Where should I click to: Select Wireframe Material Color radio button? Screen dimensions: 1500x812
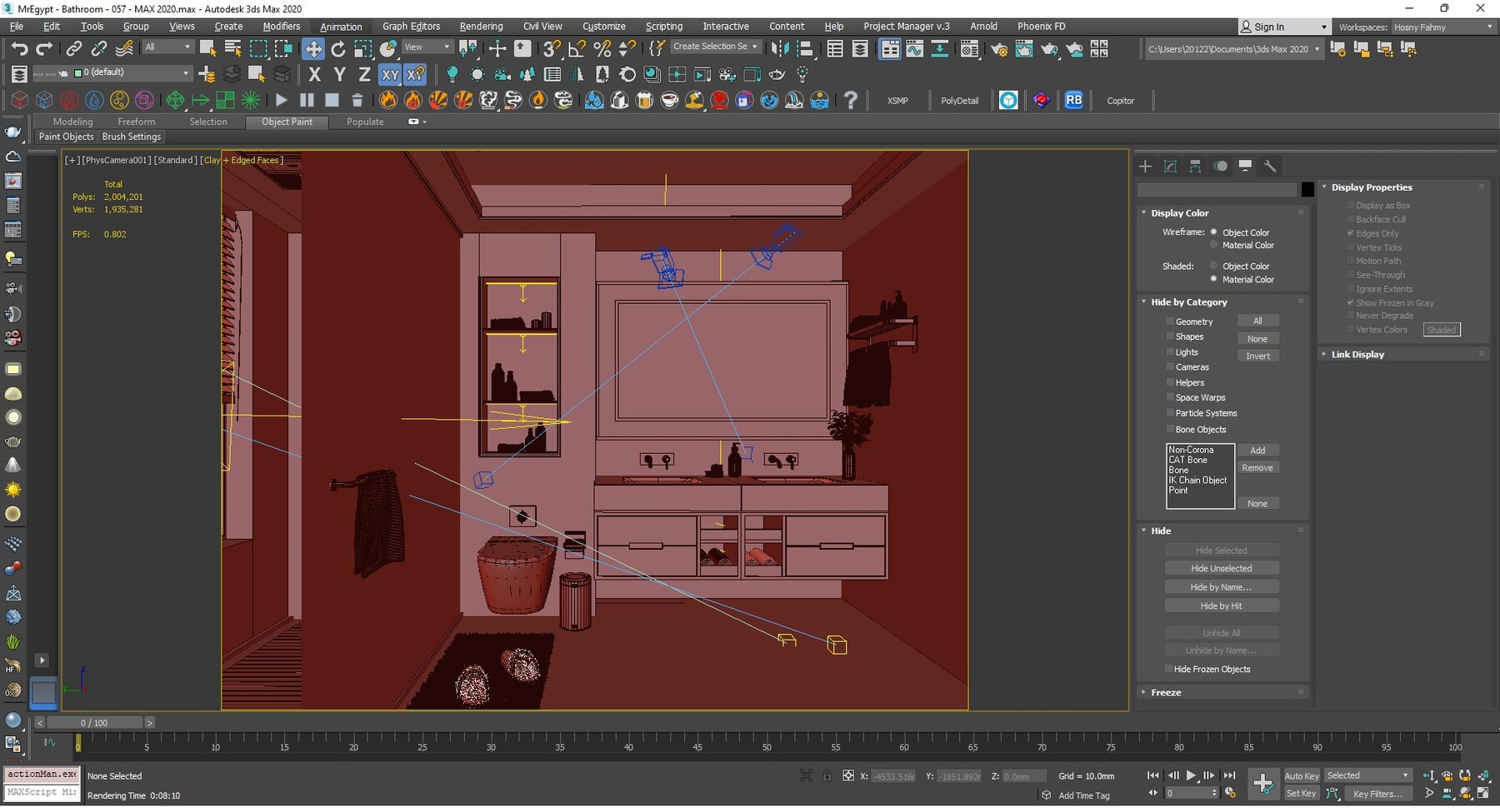(1213, 246)
